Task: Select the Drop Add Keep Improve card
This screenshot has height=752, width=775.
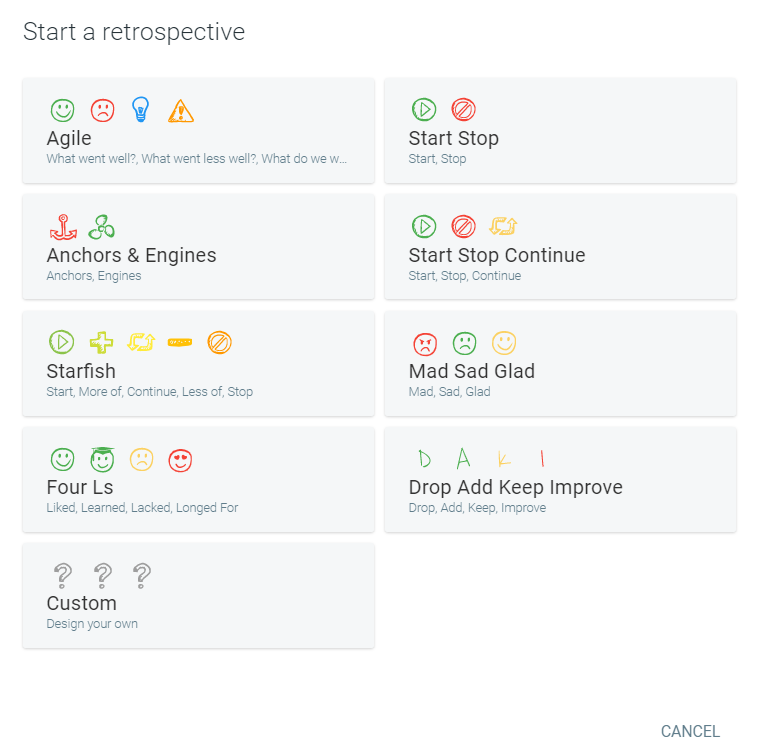Action: pyautogui.click(x=560, y=480)
